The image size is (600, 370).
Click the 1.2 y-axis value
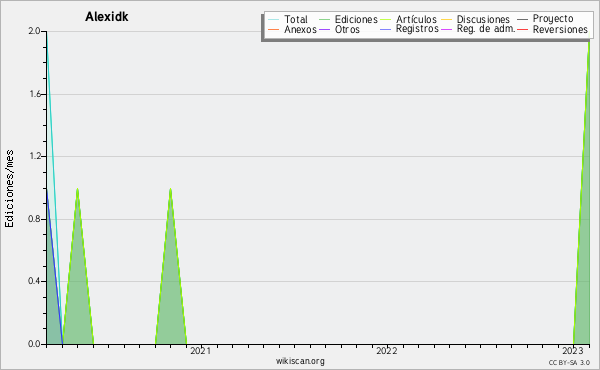pyautogui.click(x=34, y=156)
